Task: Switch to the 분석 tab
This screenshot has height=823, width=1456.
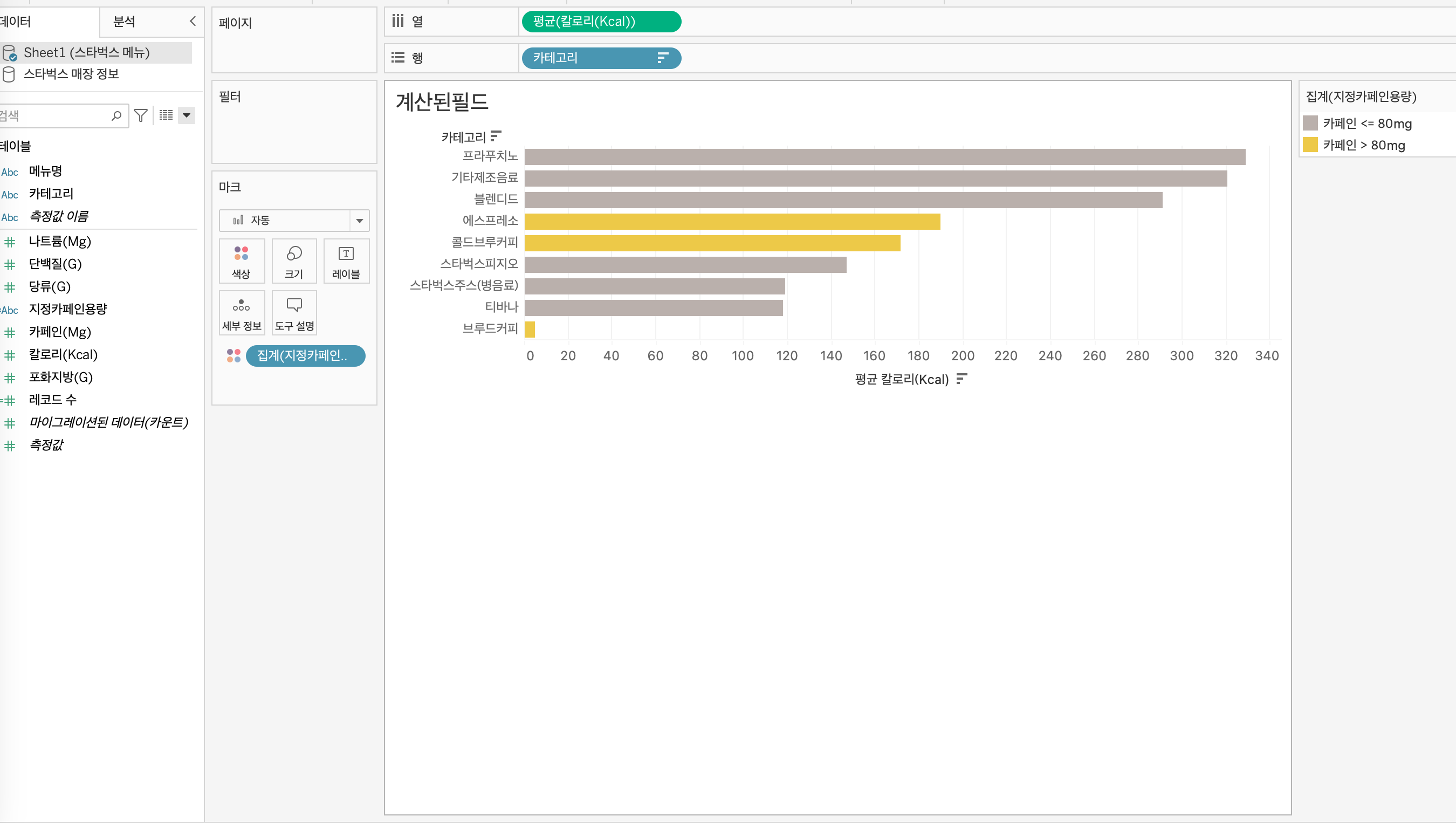Action: coord(125,22)
